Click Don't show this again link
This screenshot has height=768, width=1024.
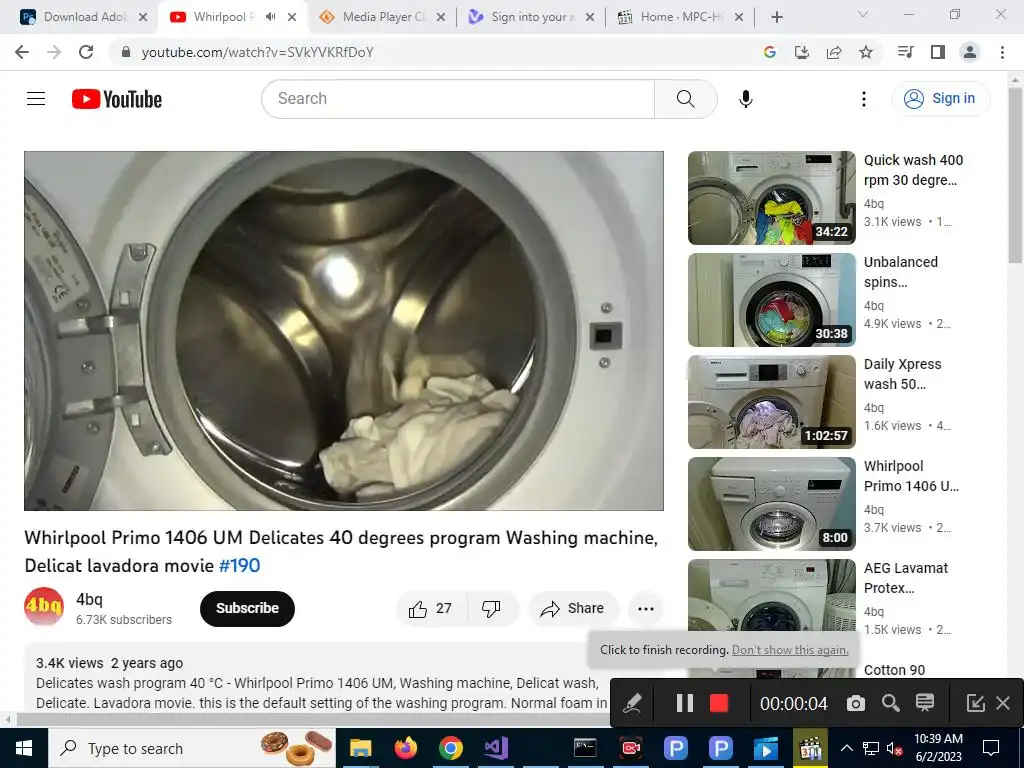coord(790,650)
